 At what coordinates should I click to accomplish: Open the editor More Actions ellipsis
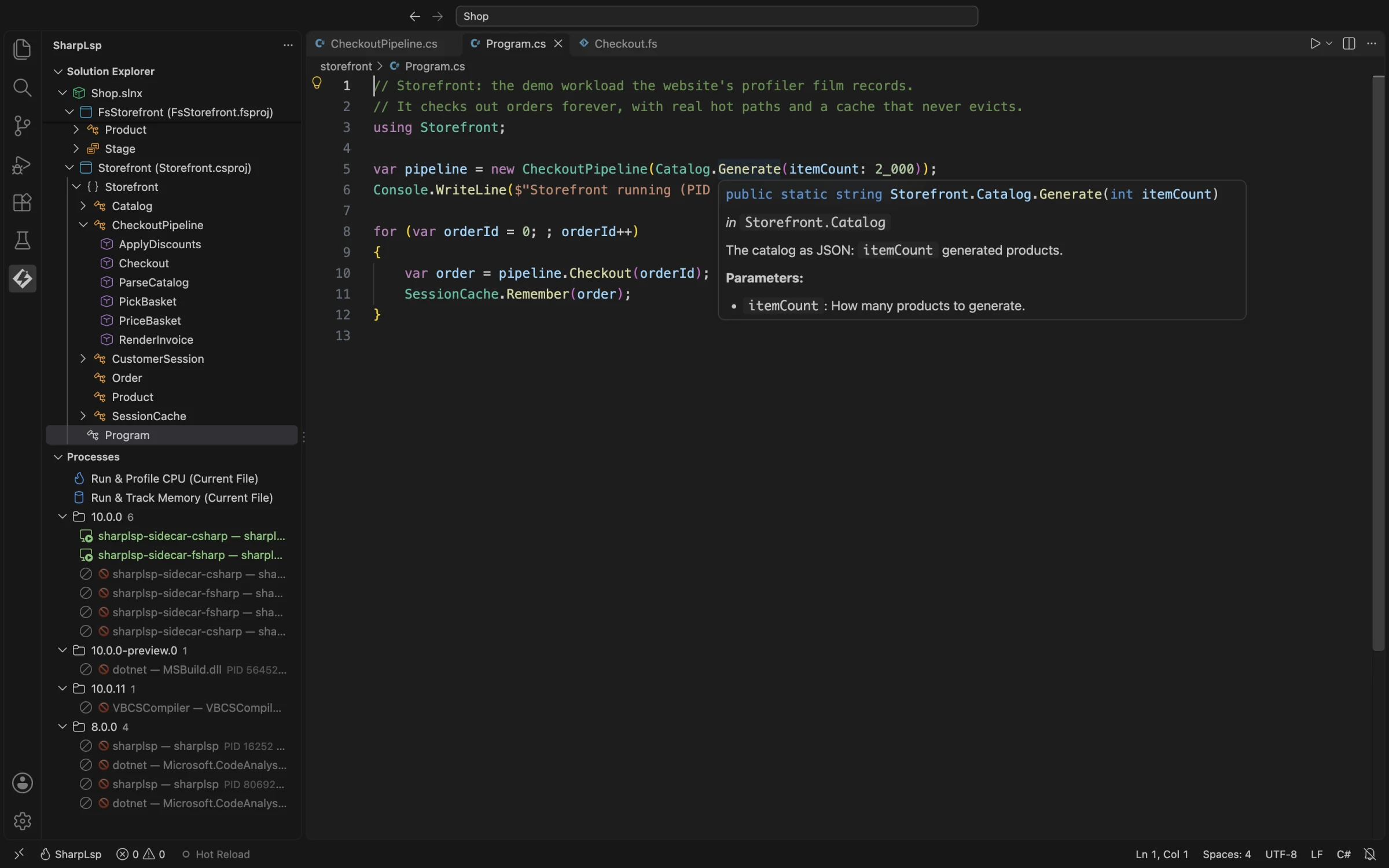click(1372, 43)
